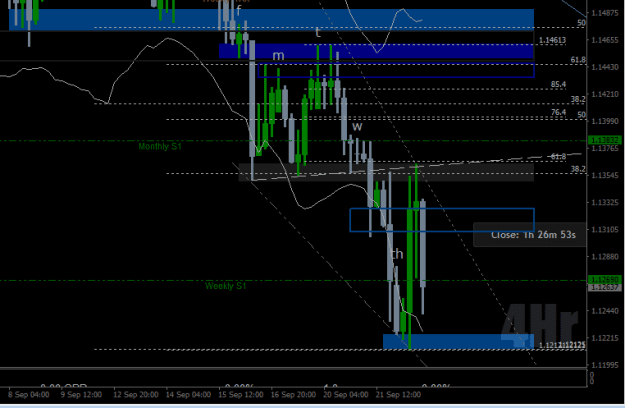This screenshot has height=408, width=625.
Task: Click the 76.4 Fibonacci level label
Action: click(558, 112)
